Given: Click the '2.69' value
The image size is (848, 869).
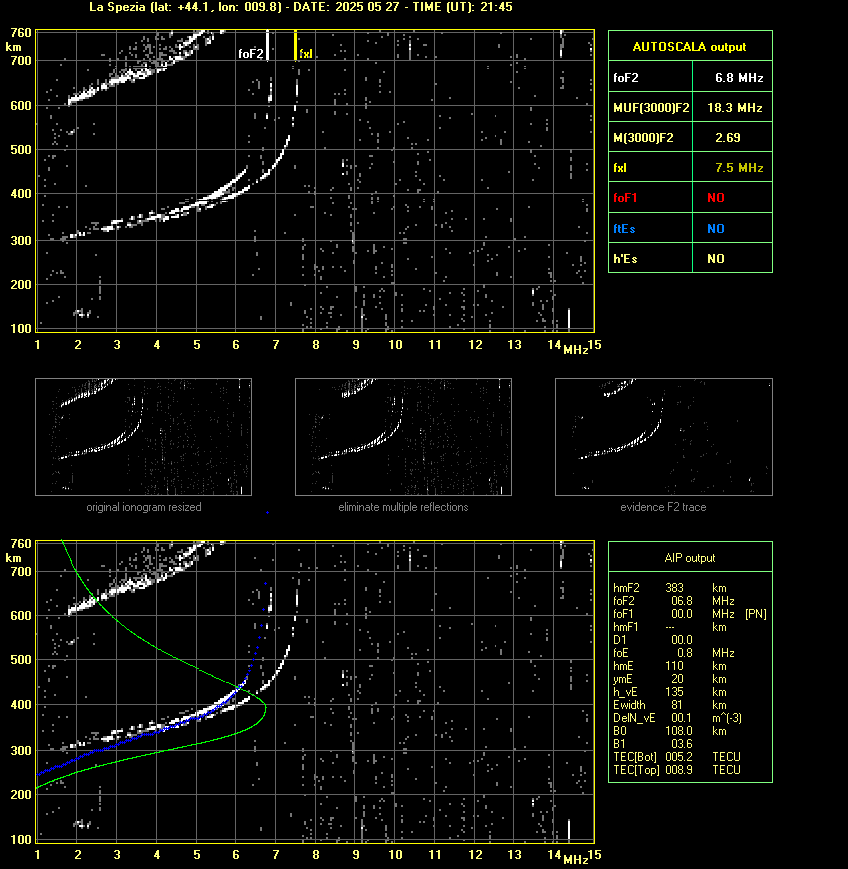Looking at the screenshot, I should tap(727, 138).
